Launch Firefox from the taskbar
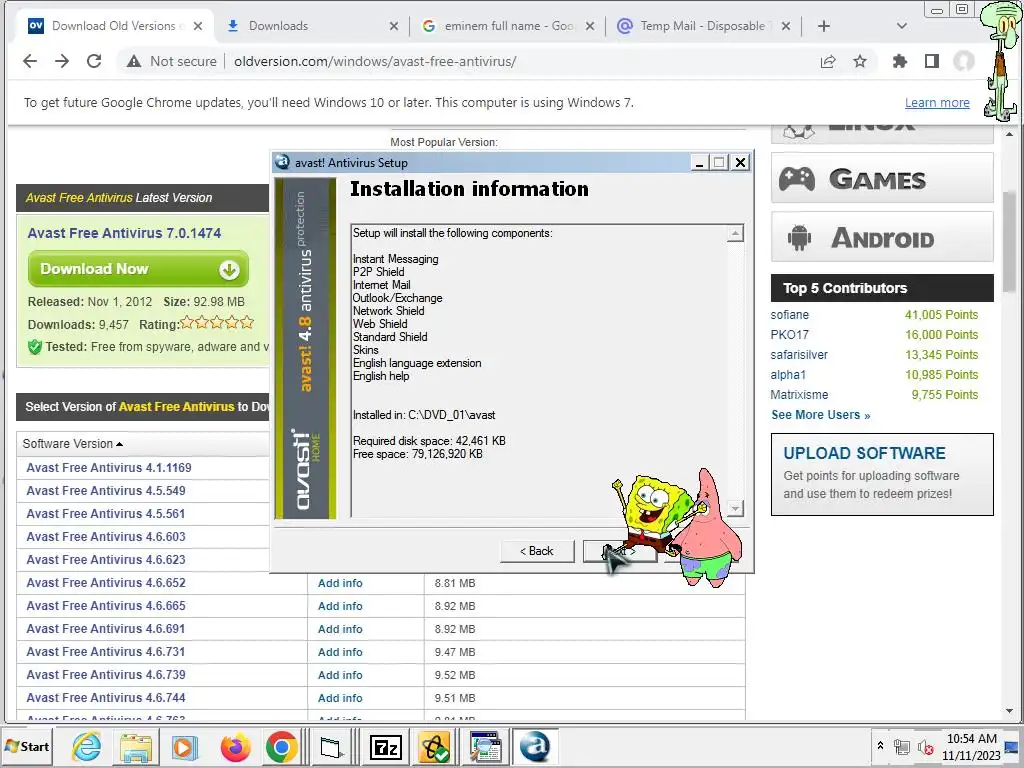Image resolution: width=1024 pixels, height=768 pixels. (235, 746)
